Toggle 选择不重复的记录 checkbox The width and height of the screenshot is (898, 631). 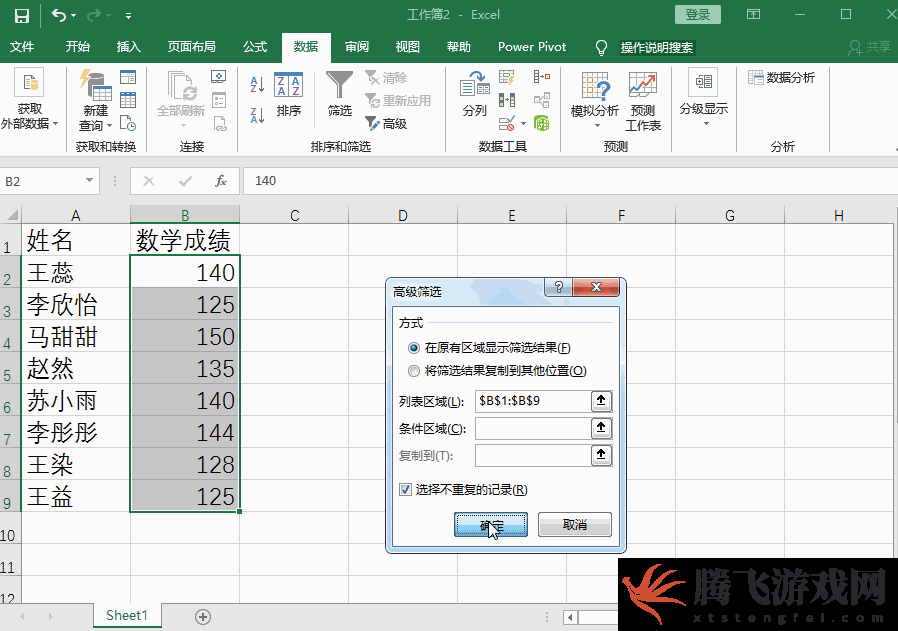[405, 490]
